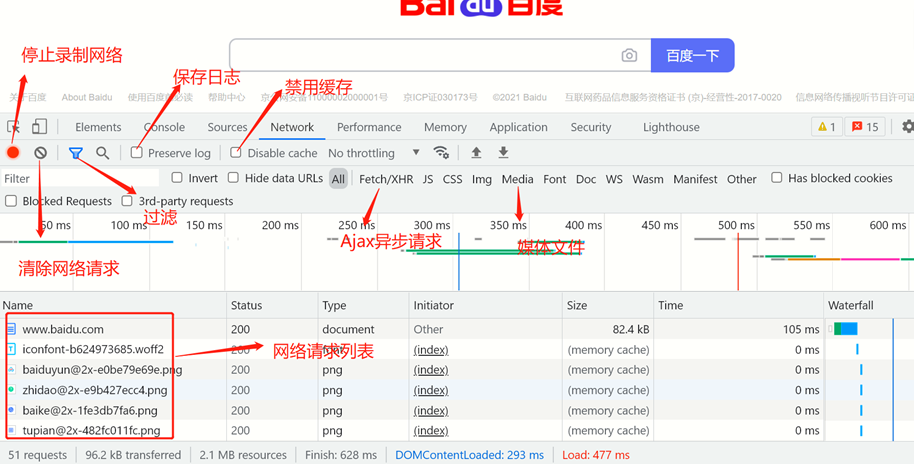Screen dimensions: 914x464
Task: Sort by Time column header
Action: 738,305
